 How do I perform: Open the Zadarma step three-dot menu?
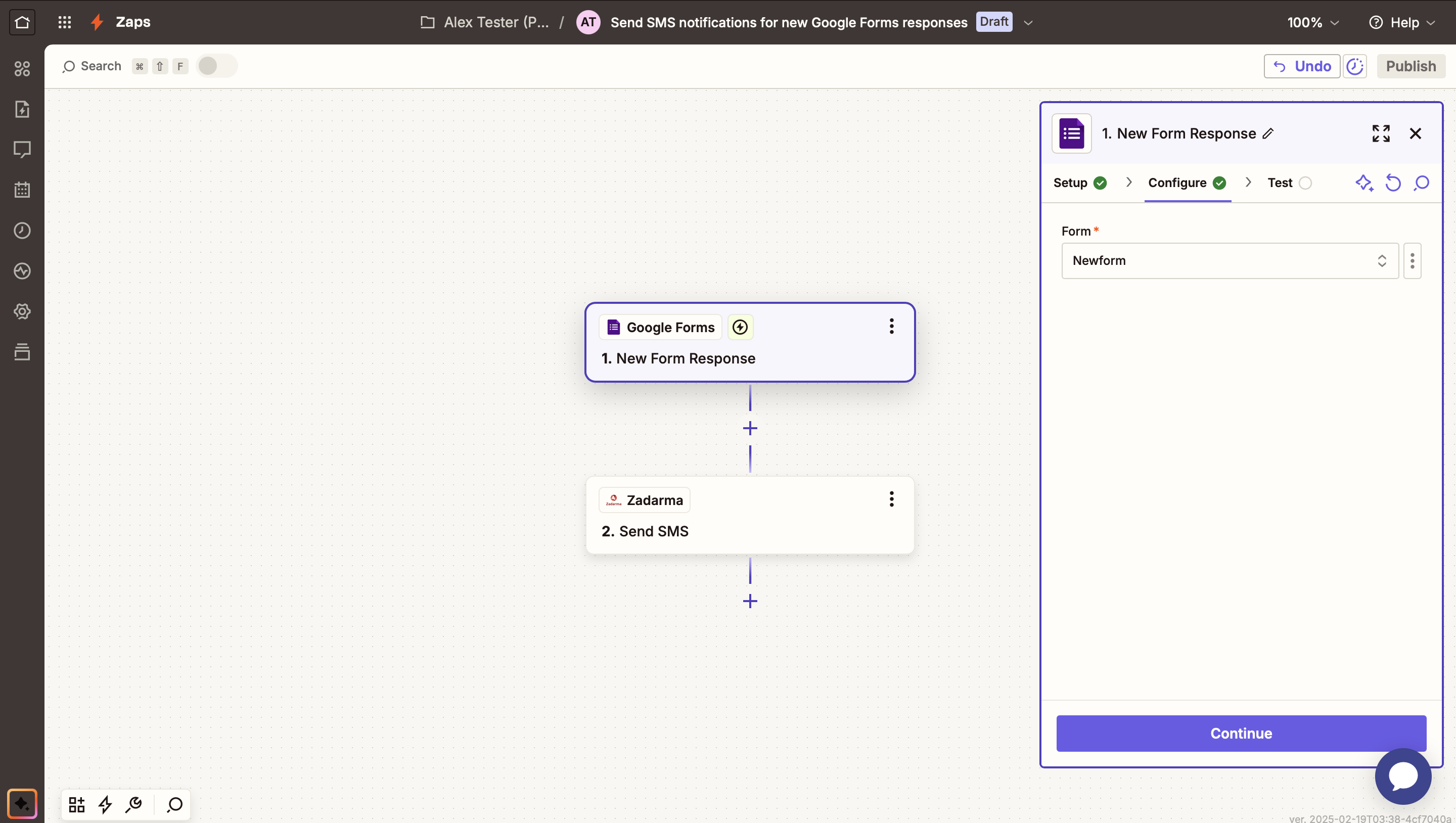[891, 499]
